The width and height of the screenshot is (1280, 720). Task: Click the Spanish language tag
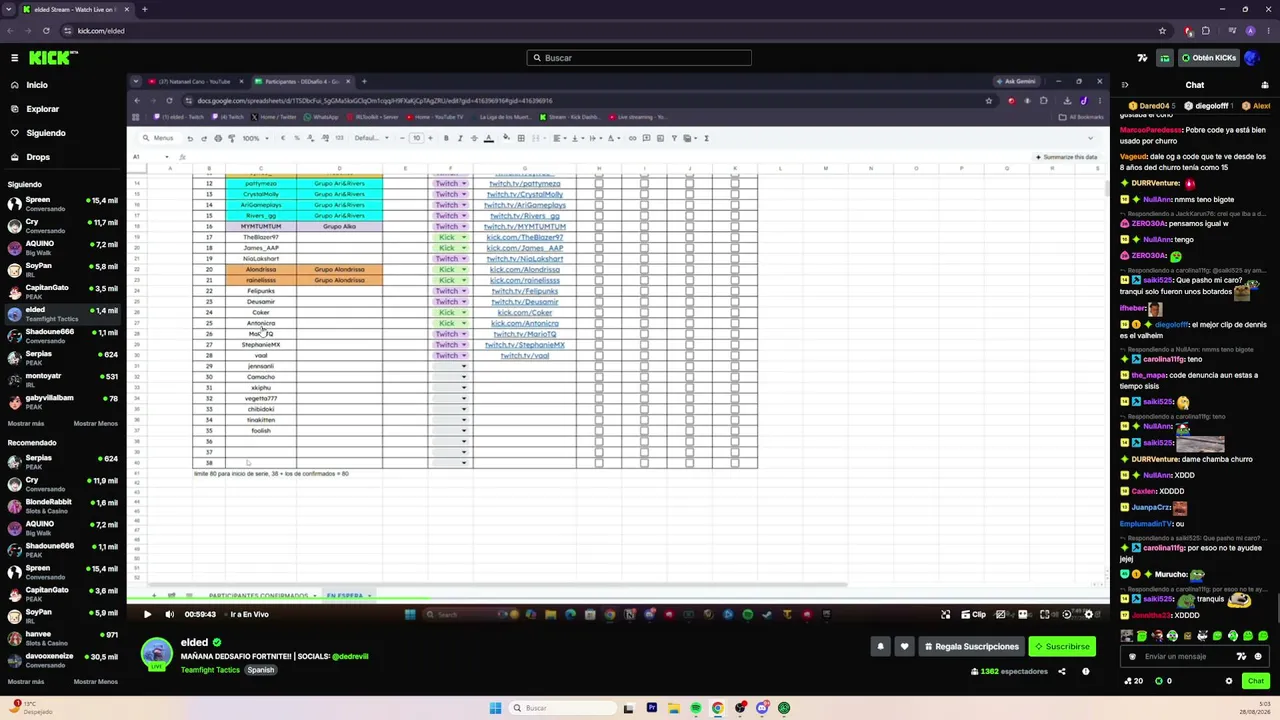[261, 670]
